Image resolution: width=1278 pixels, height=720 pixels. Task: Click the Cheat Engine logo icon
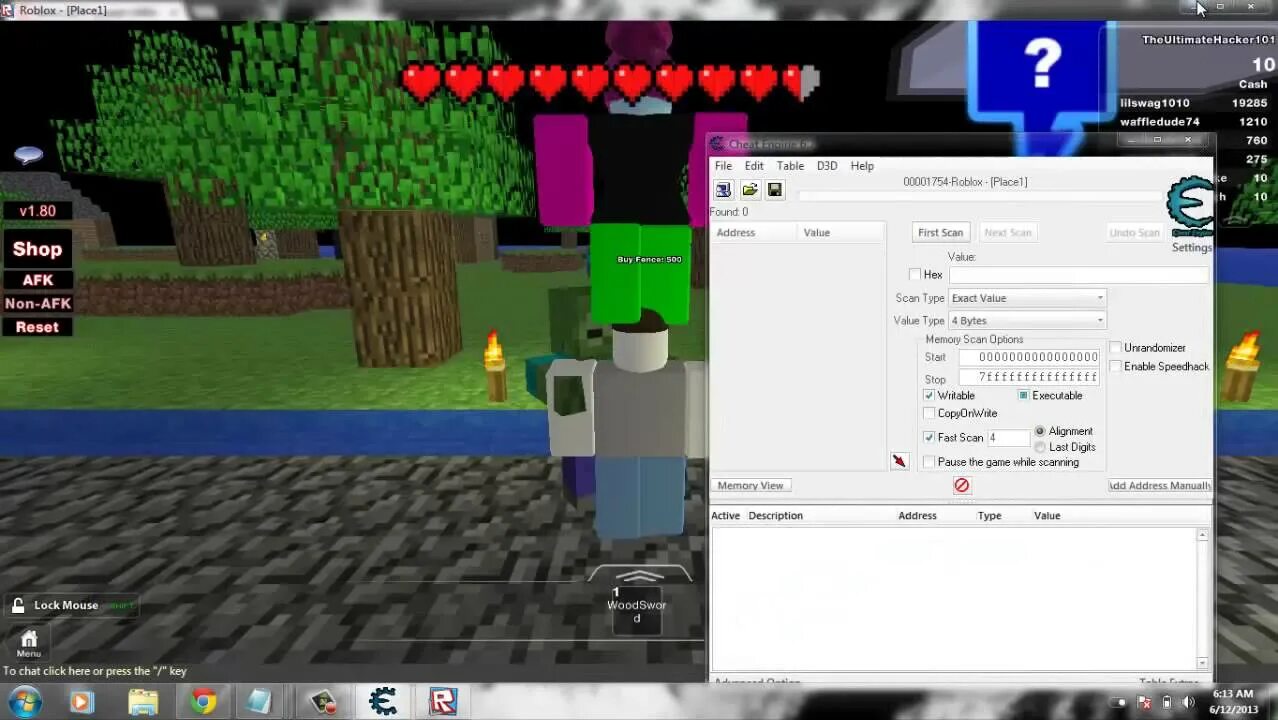[x=1191, y=208]
